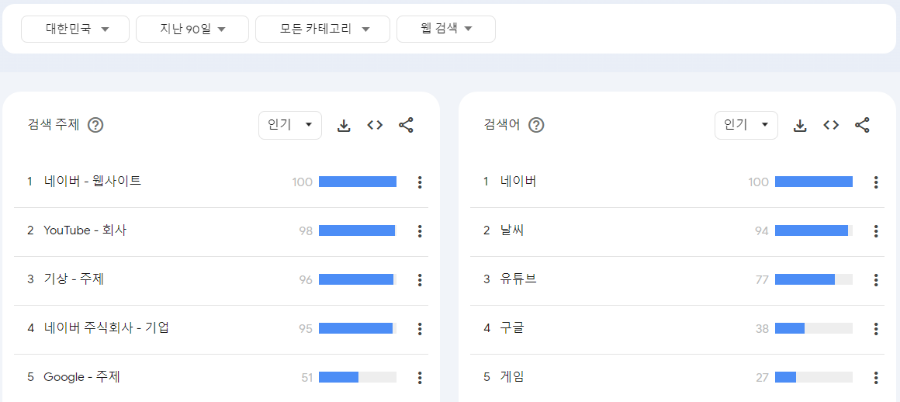Click the bar for 게임 value 27

point(814,377)
